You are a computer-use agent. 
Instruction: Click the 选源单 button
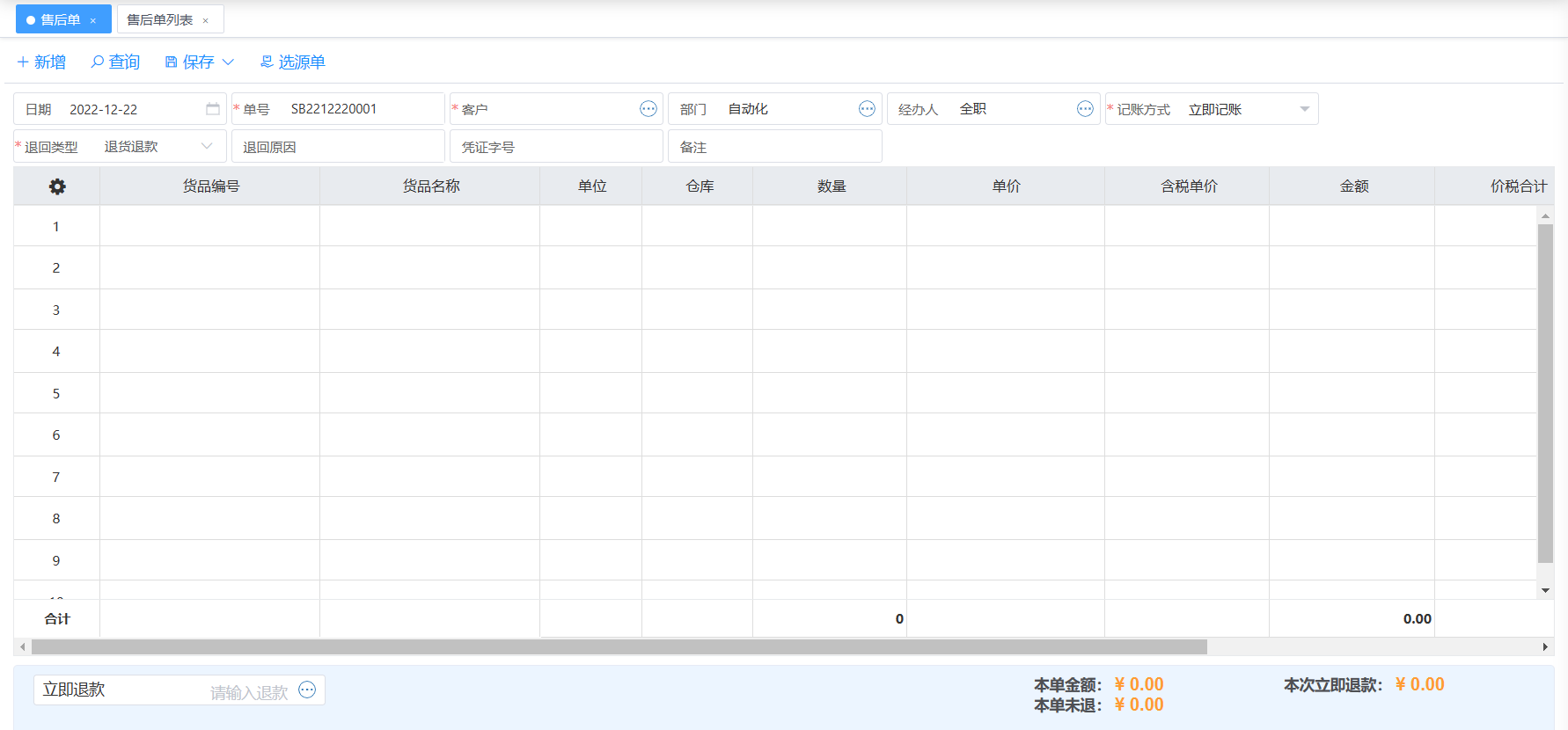(x=292, y=62)
